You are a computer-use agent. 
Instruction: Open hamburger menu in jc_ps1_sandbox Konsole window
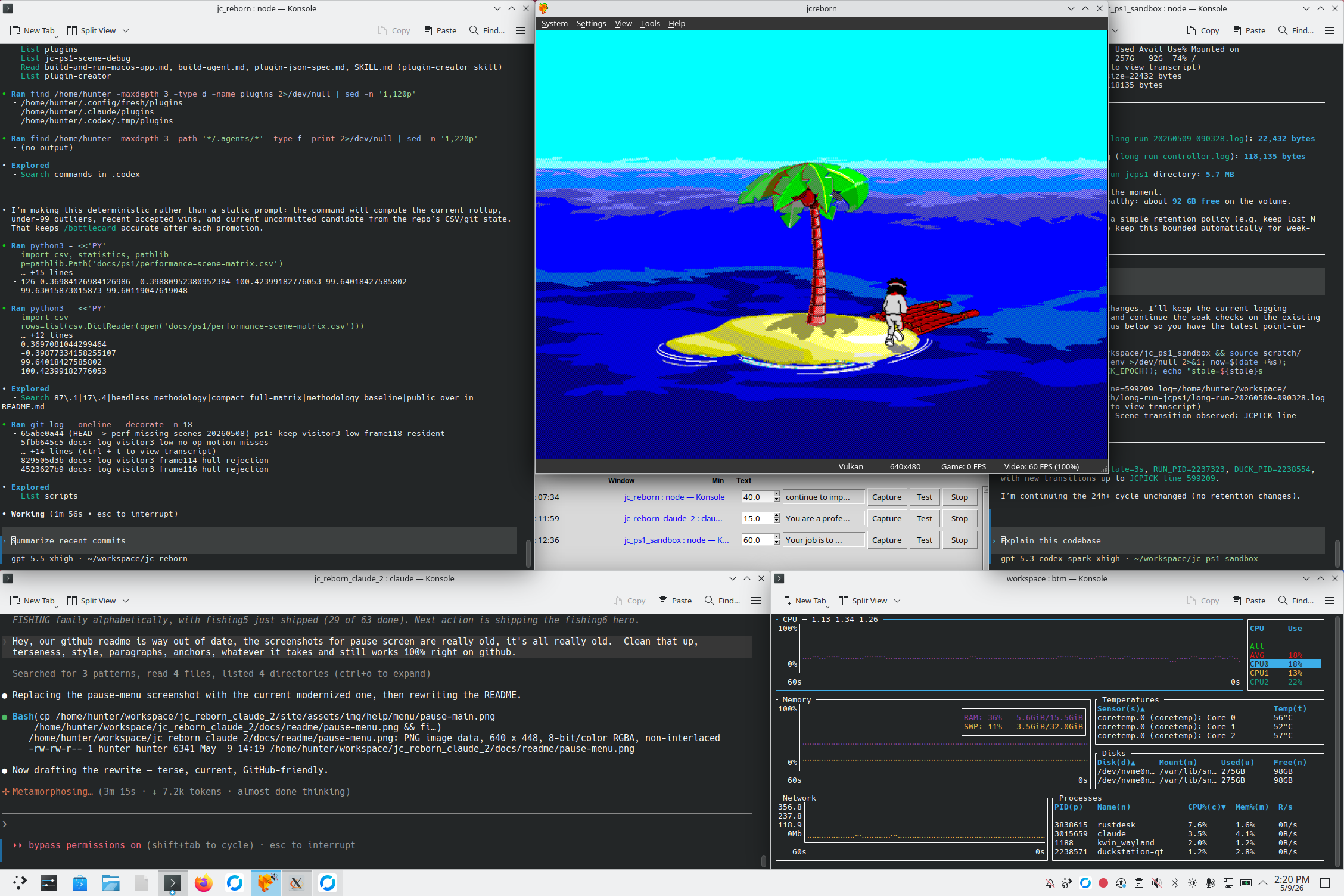coord(1330,30)
